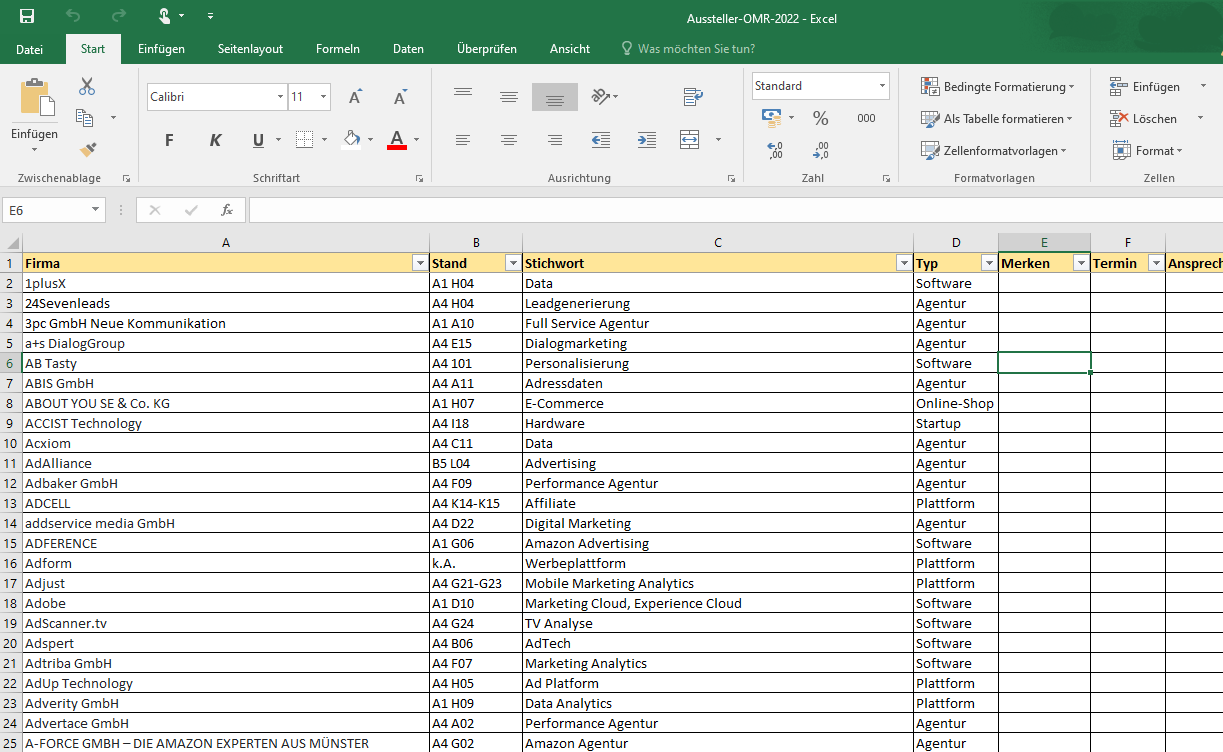Save the workbook with the floppy-disk icon
The height and width of the screenshot is (752, 1223).
click(x=27, y=16)
